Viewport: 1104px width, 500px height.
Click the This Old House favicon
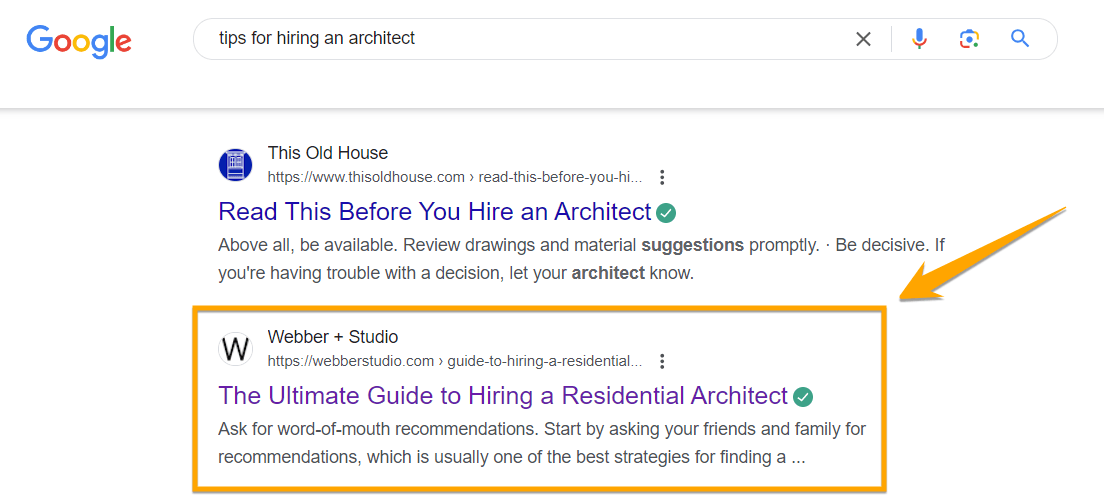point(235,165)
